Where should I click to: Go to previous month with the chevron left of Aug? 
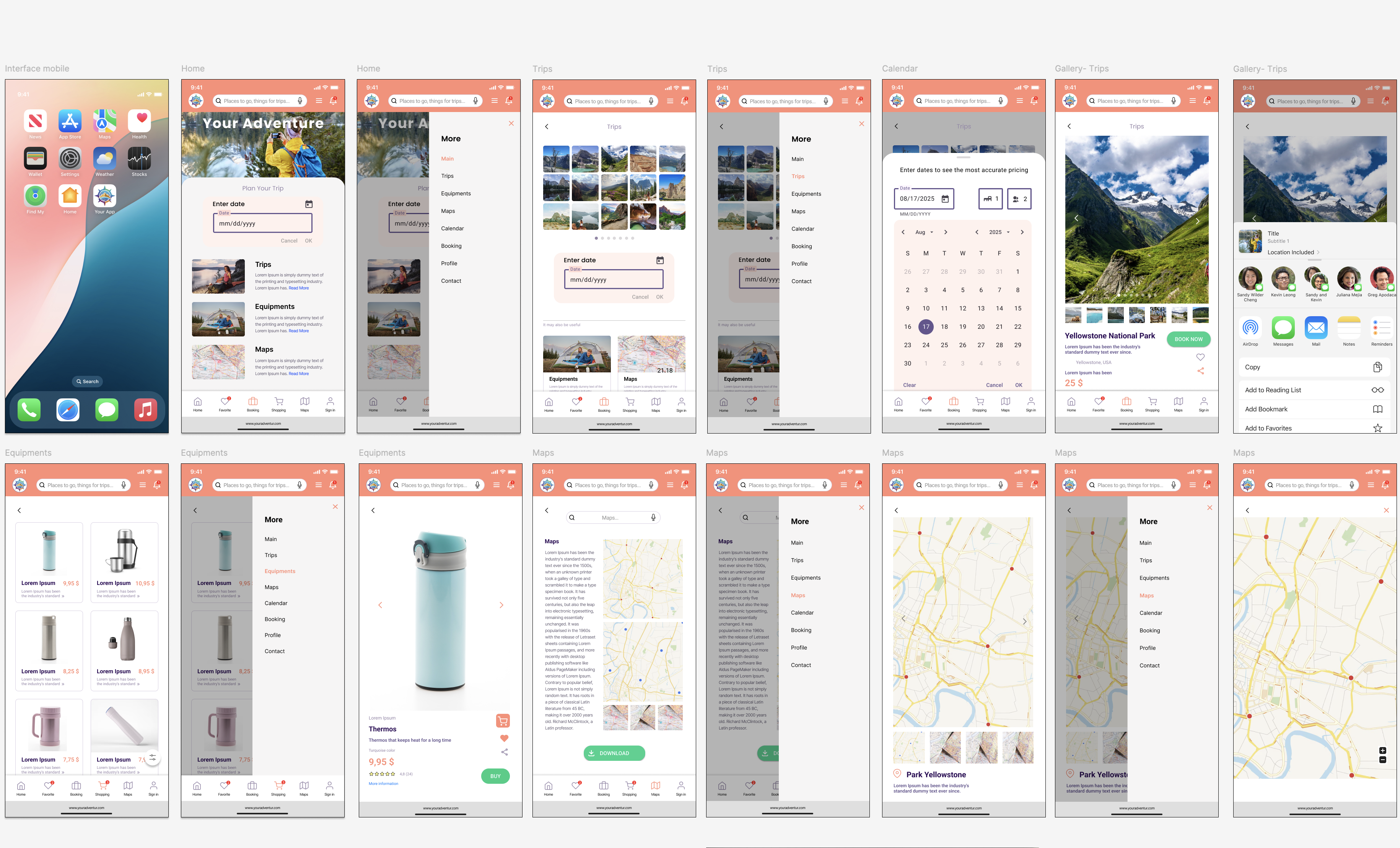point(903,232)
